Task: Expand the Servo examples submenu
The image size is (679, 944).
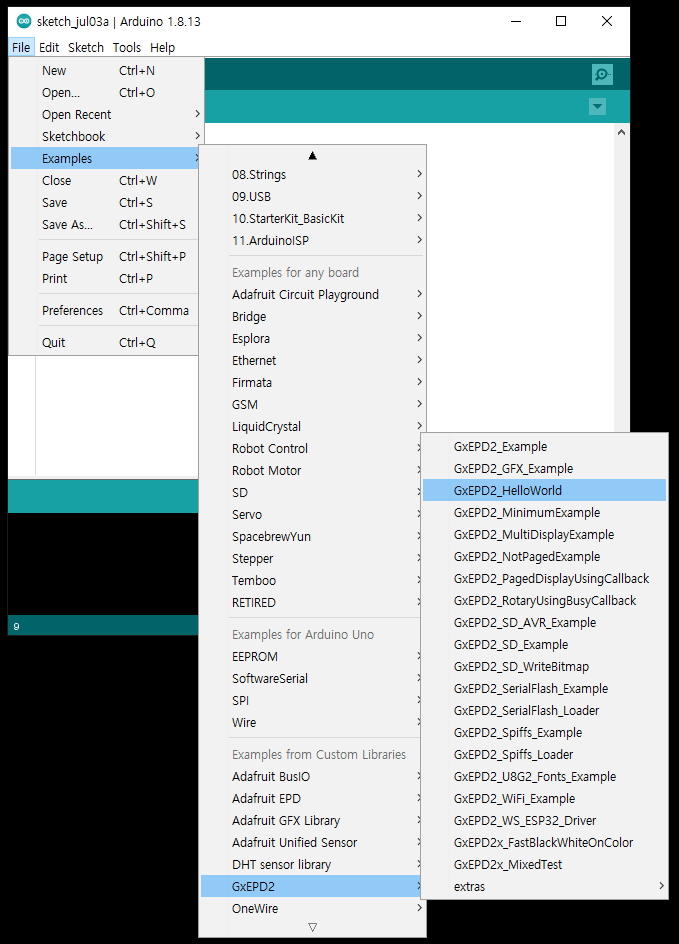Action: click(311, 515)
